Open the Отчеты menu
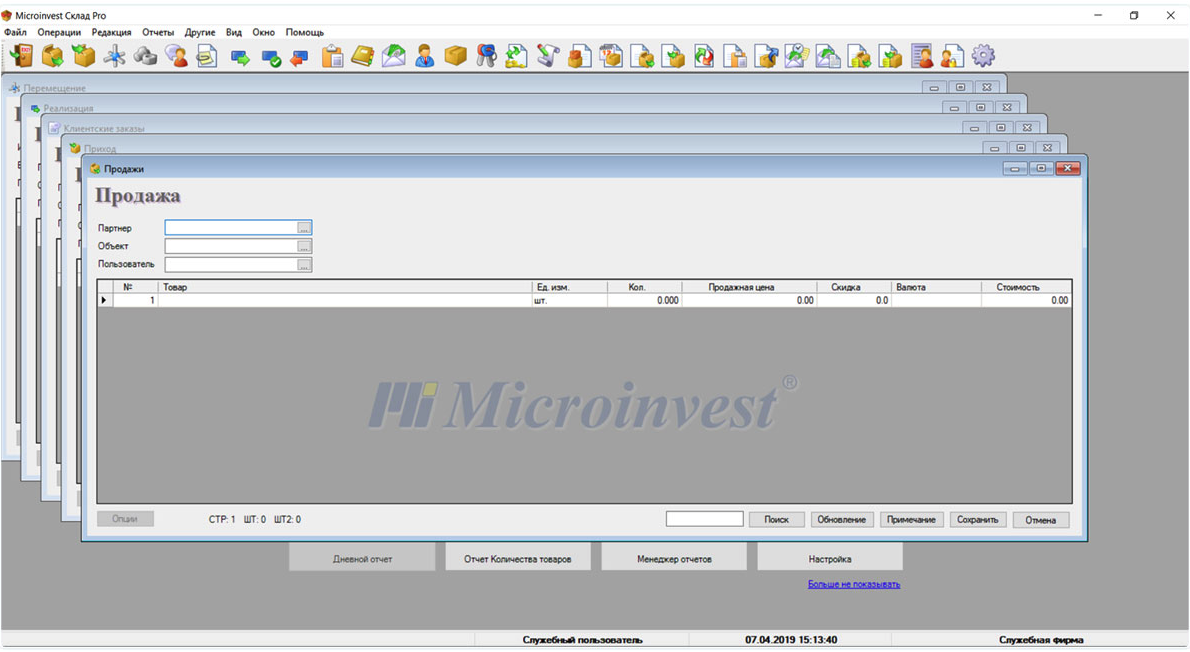 pyautogui.click(x=158, y=32)
